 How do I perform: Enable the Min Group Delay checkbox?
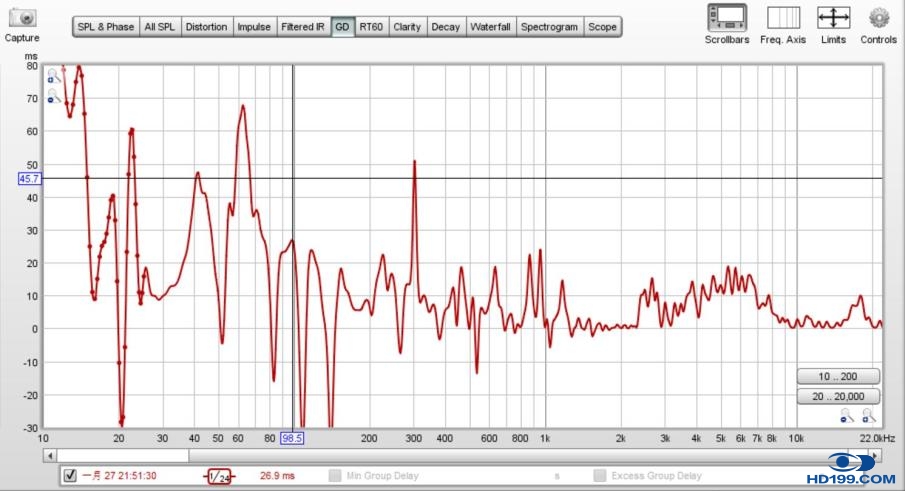click(x=335, y=475)
